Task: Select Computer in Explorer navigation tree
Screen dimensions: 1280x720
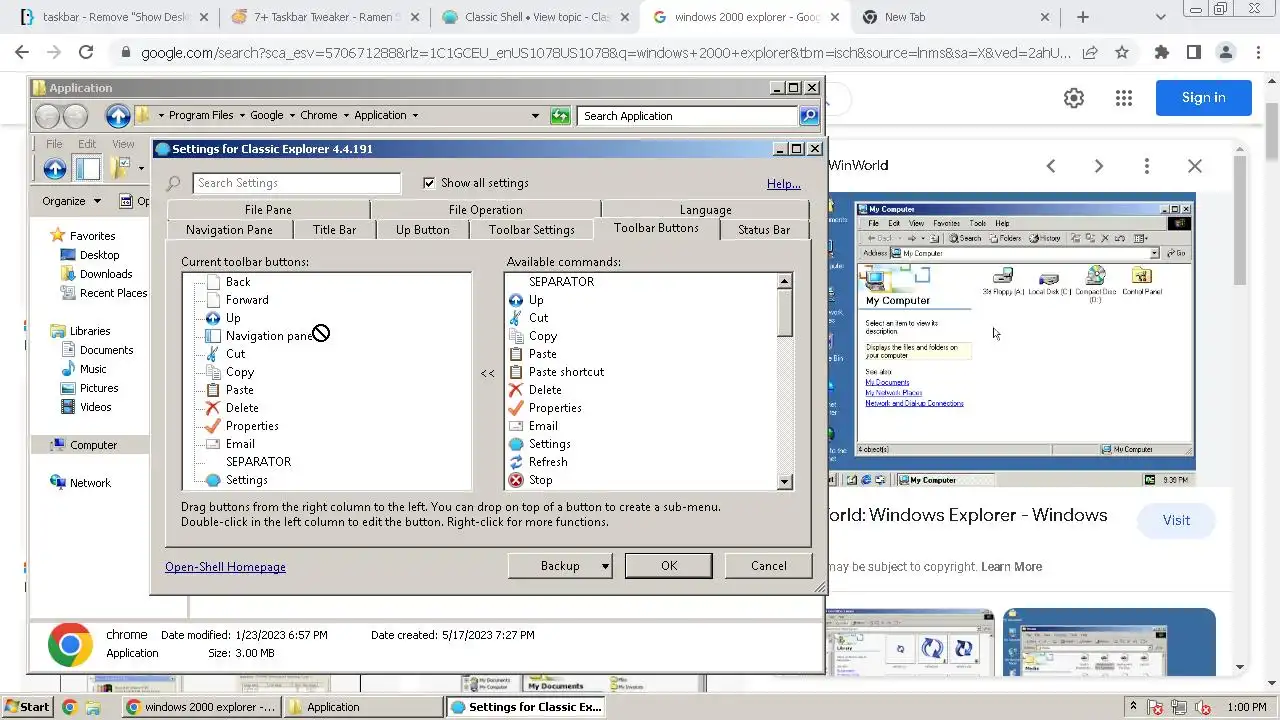Action: pos(93,445)
